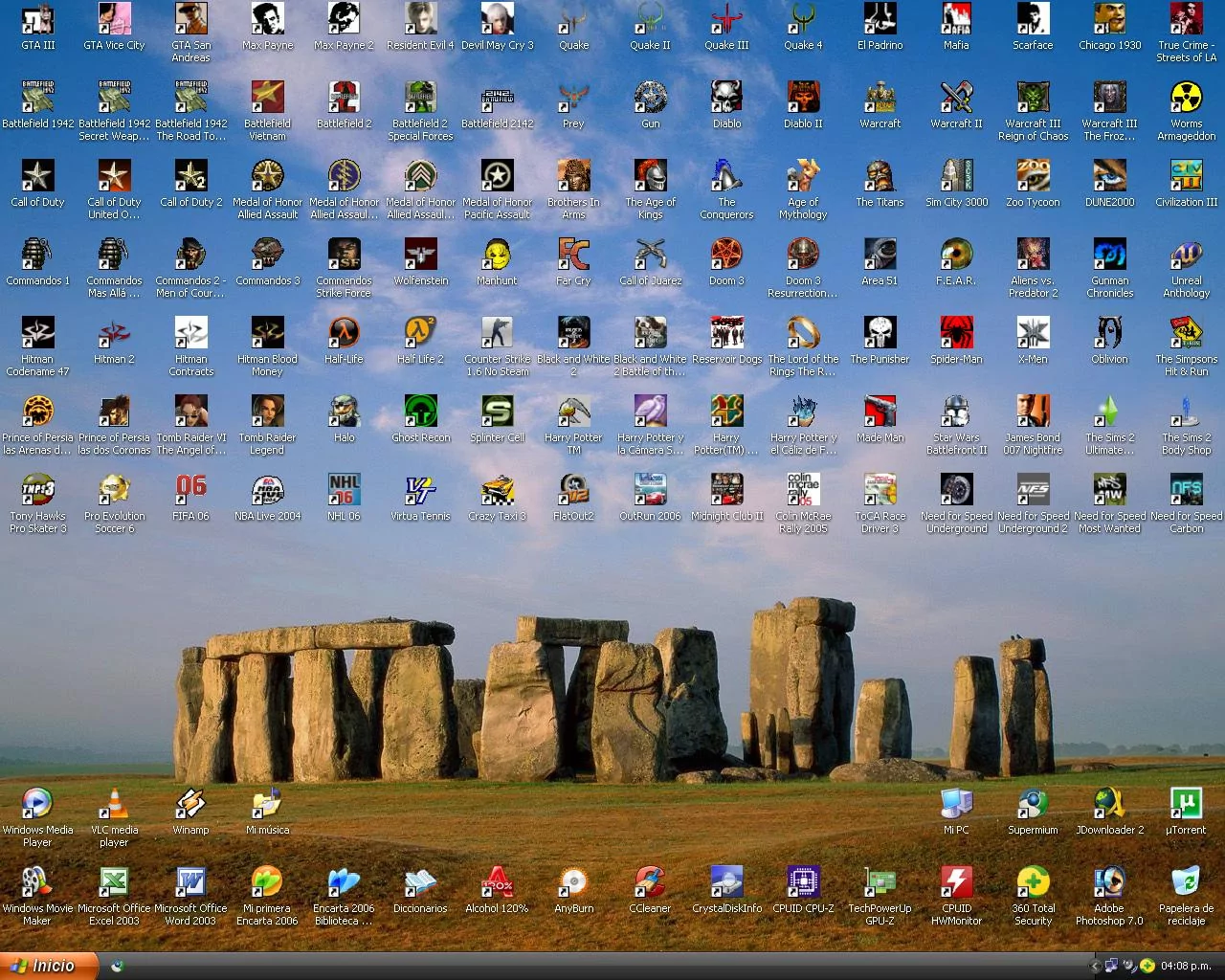The width and height of the screenshot is (1225, 980).
Task: Open the Half Life 2 icon
Action: pyautogui.click(x=420, y=333)
